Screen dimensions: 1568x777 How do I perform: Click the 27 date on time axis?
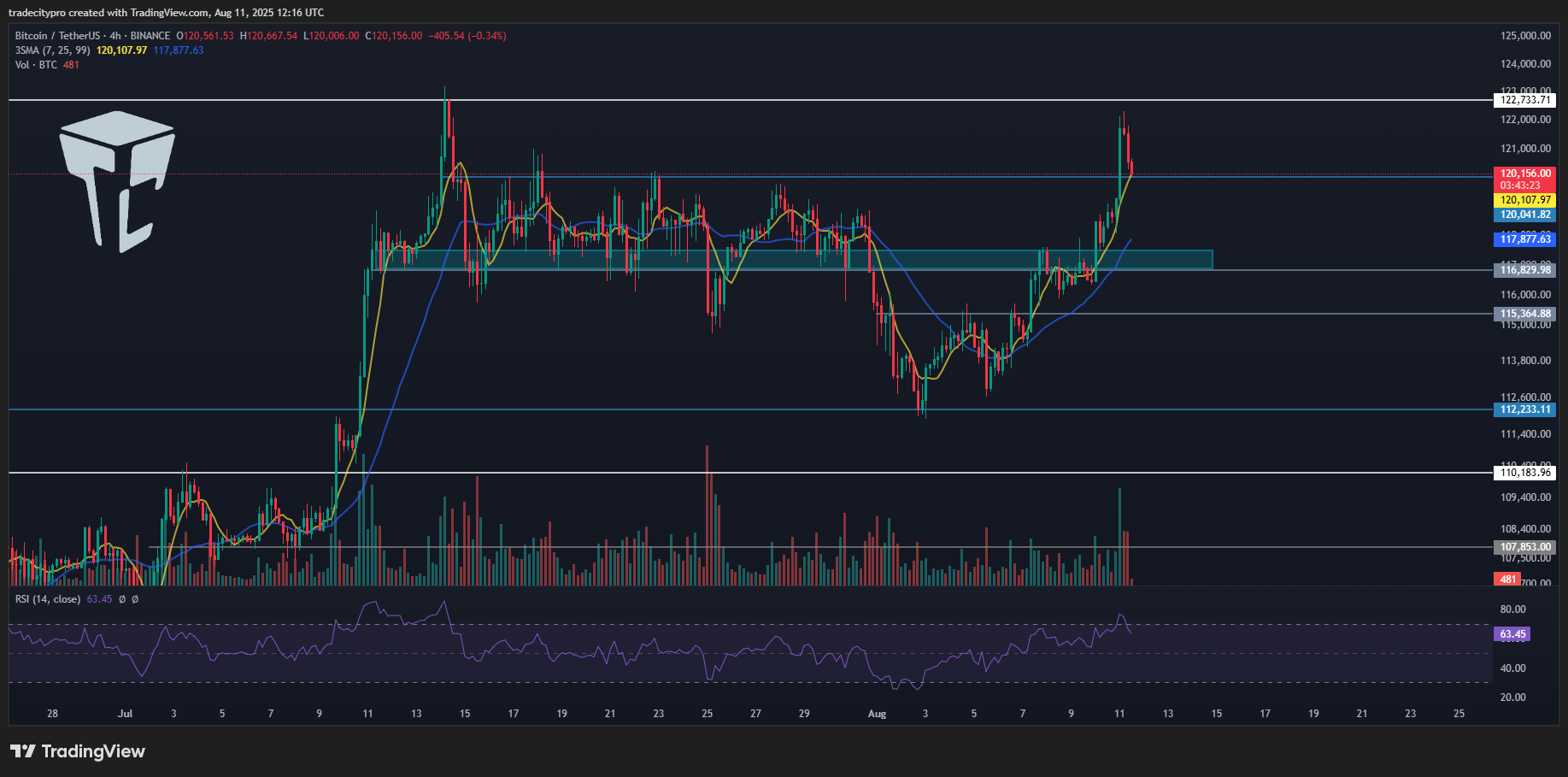tap(755, 714)
